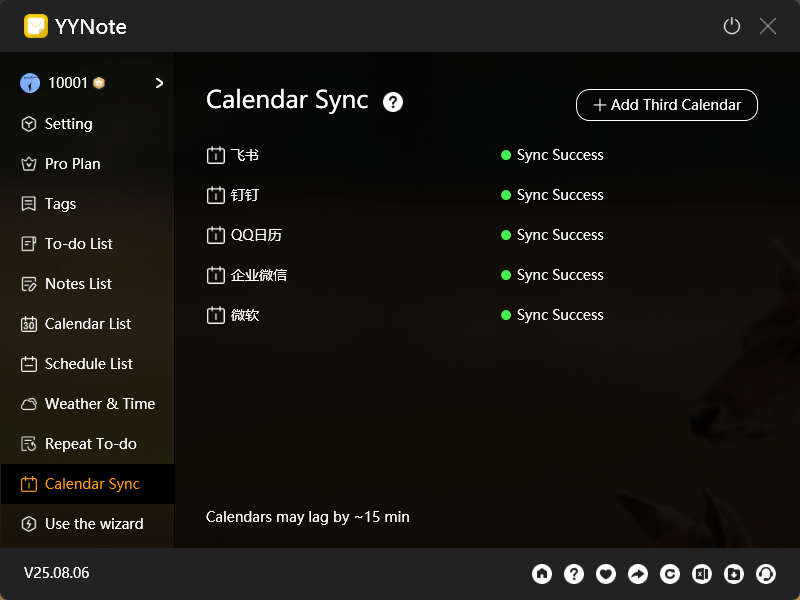Click the calendar icon next to 飞书
The height and width of the screenshot is (600, 800).
coord(215,155)
